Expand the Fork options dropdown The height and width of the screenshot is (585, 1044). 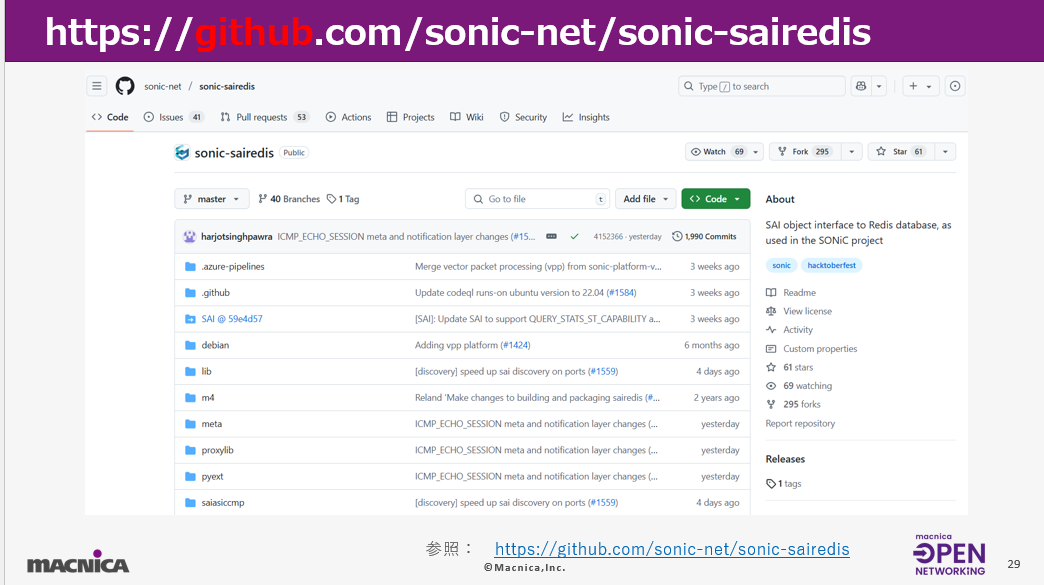(x=852, y=152)
